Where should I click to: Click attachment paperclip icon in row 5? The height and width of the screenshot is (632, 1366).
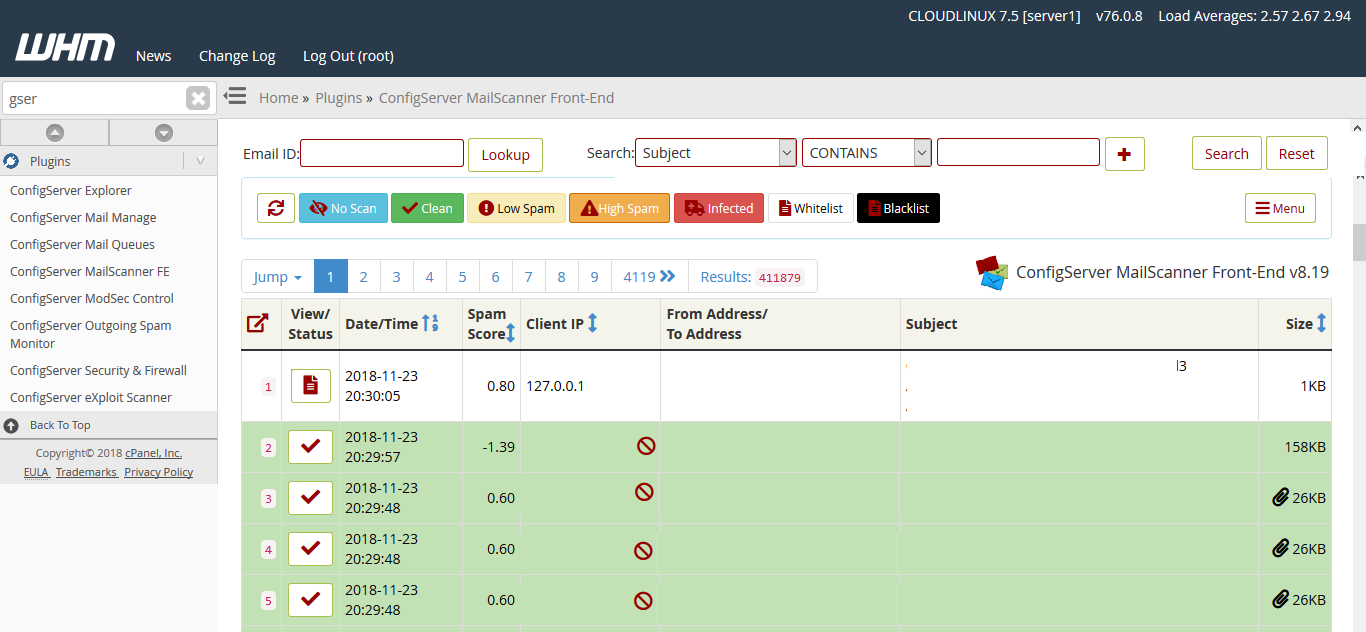(1280, 599)
